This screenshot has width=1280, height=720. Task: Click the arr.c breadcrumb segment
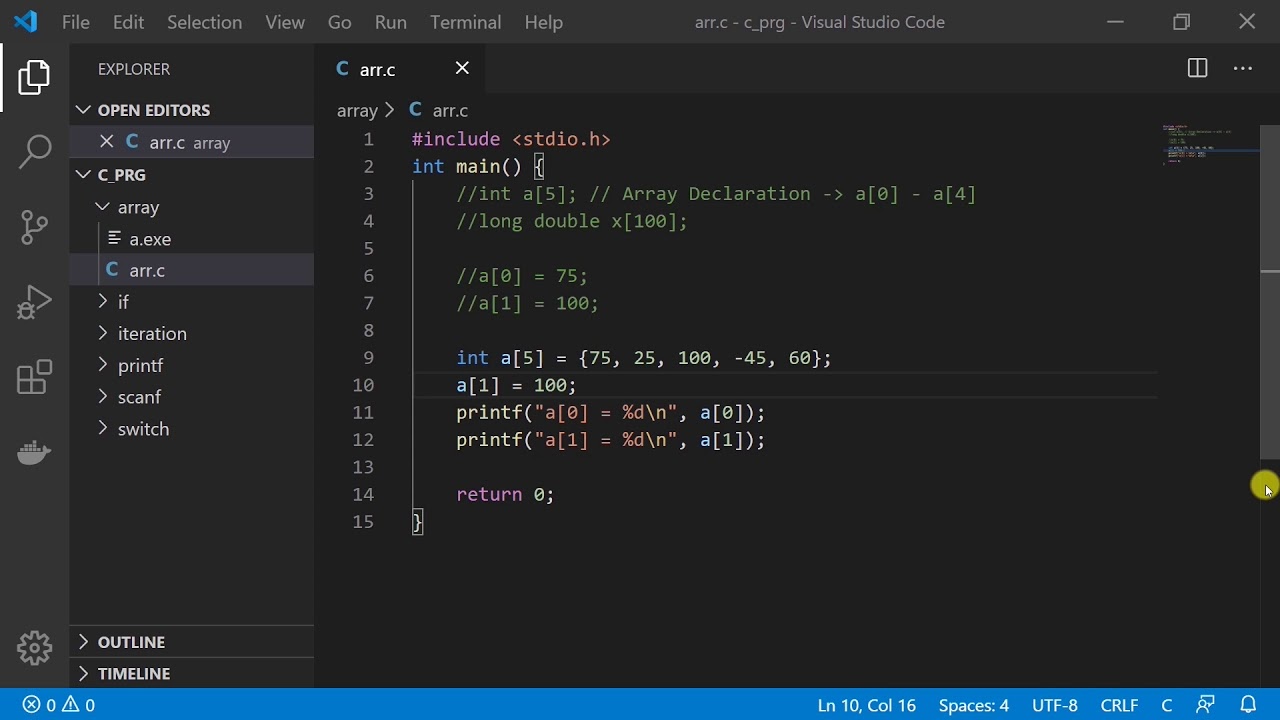click(x=439, y=110)
